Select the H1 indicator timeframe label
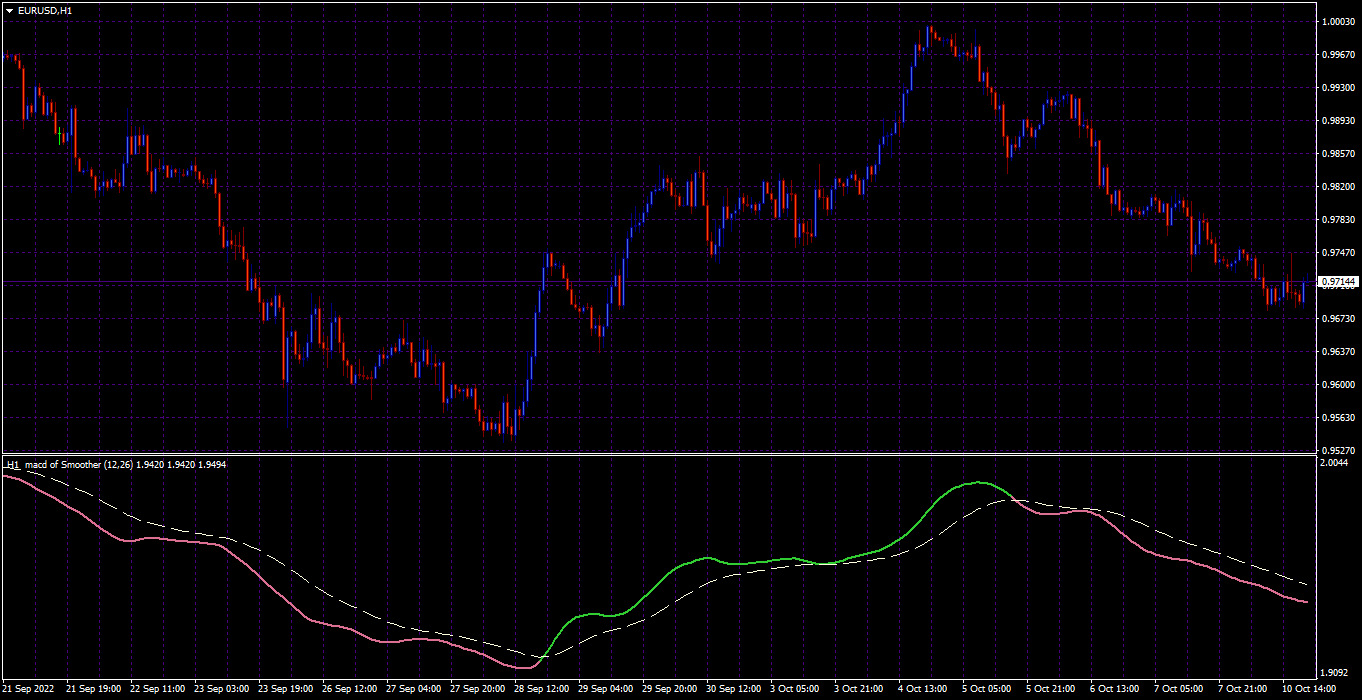The image size is (1362, 700). click(x=12, y=465)
